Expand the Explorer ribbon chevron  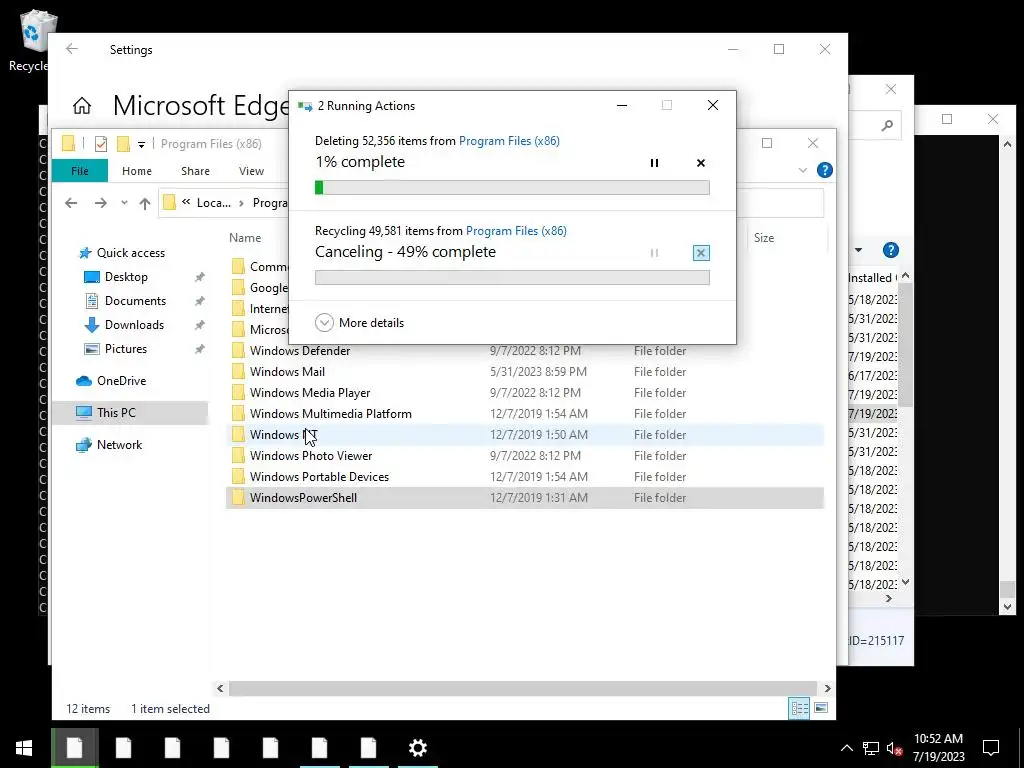coord(803,170)
